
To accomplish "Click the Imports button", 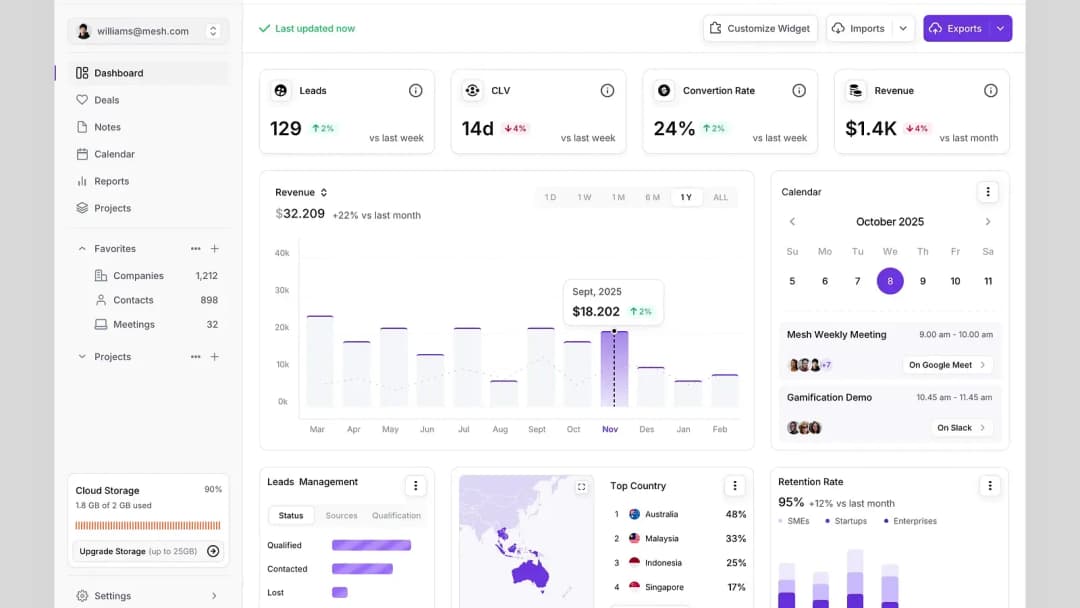I will pyautogui.click(x=860, y=28).
